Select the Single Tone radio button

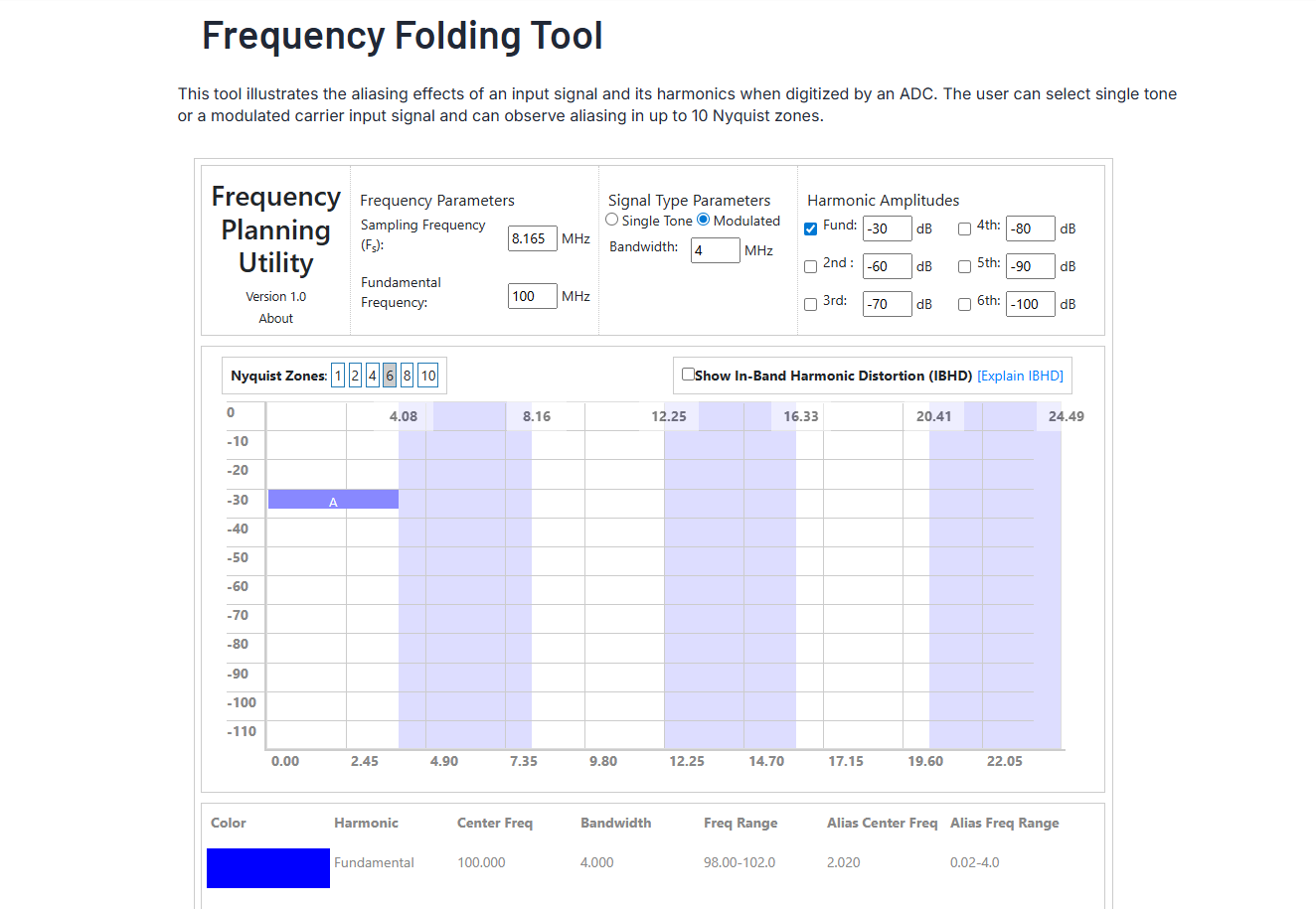[611, 220]
